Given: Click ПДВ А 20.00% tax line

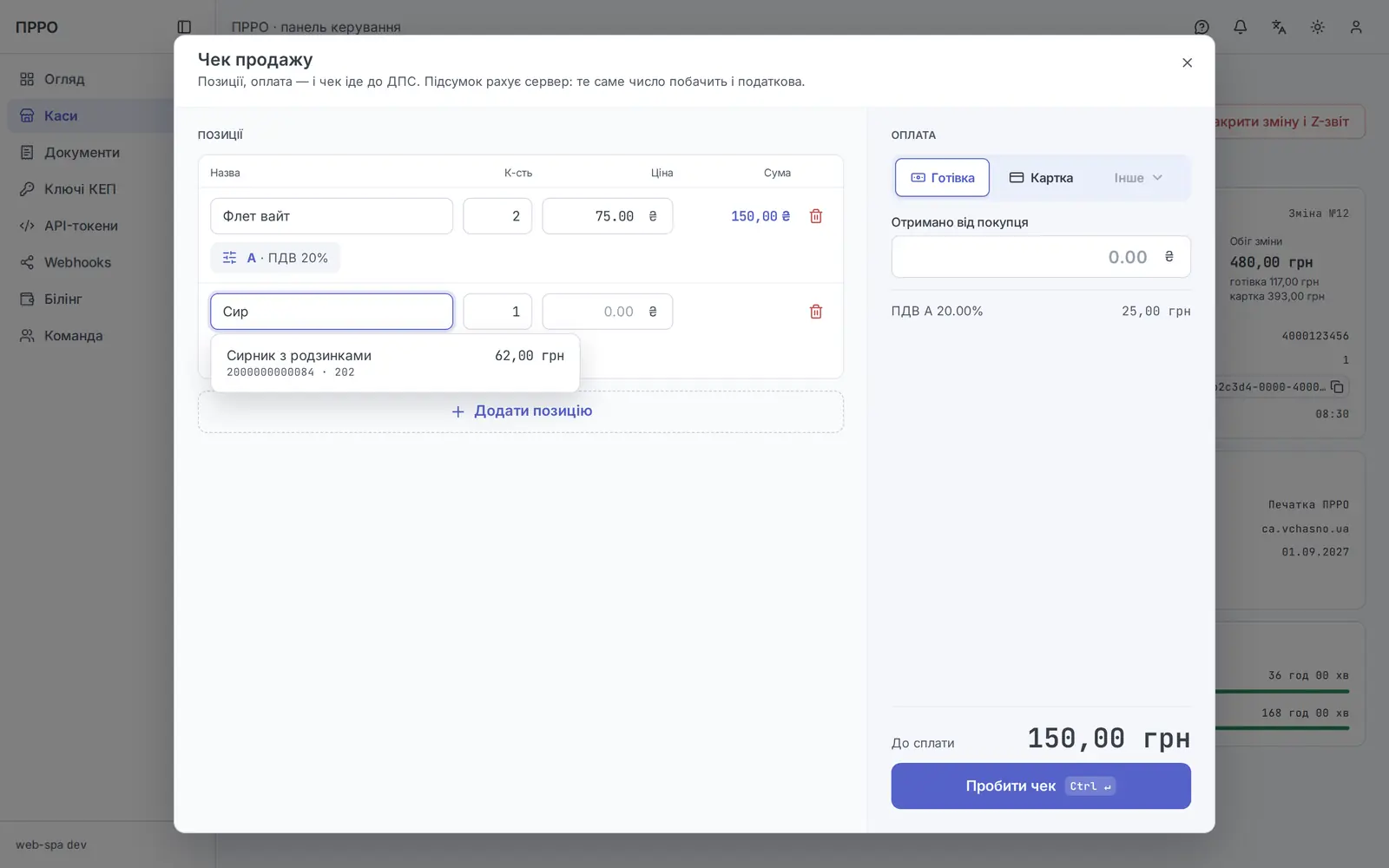Looking at the screenshot, I should pos(1041,311).
